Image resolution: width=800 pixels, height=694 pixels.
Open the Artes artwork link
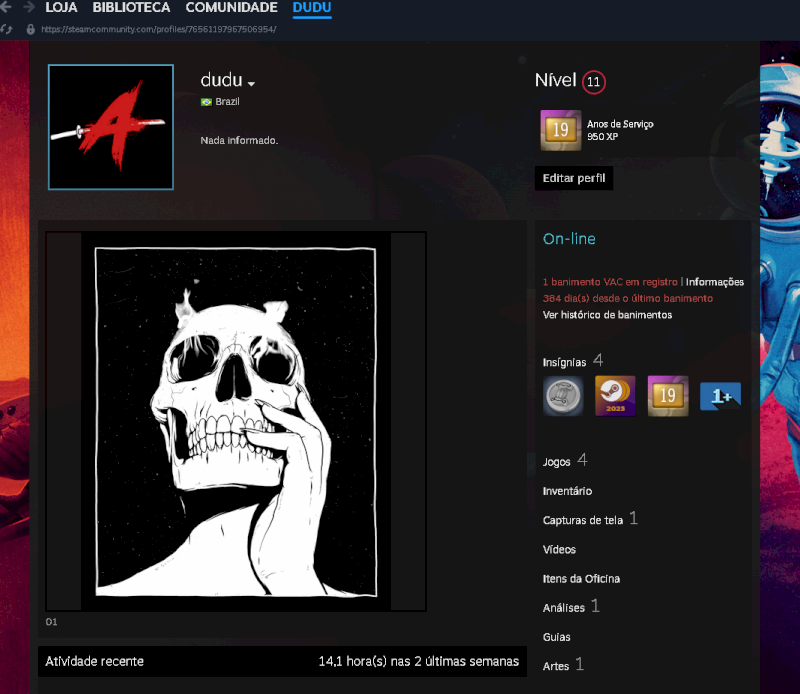(x=563, y=665)
